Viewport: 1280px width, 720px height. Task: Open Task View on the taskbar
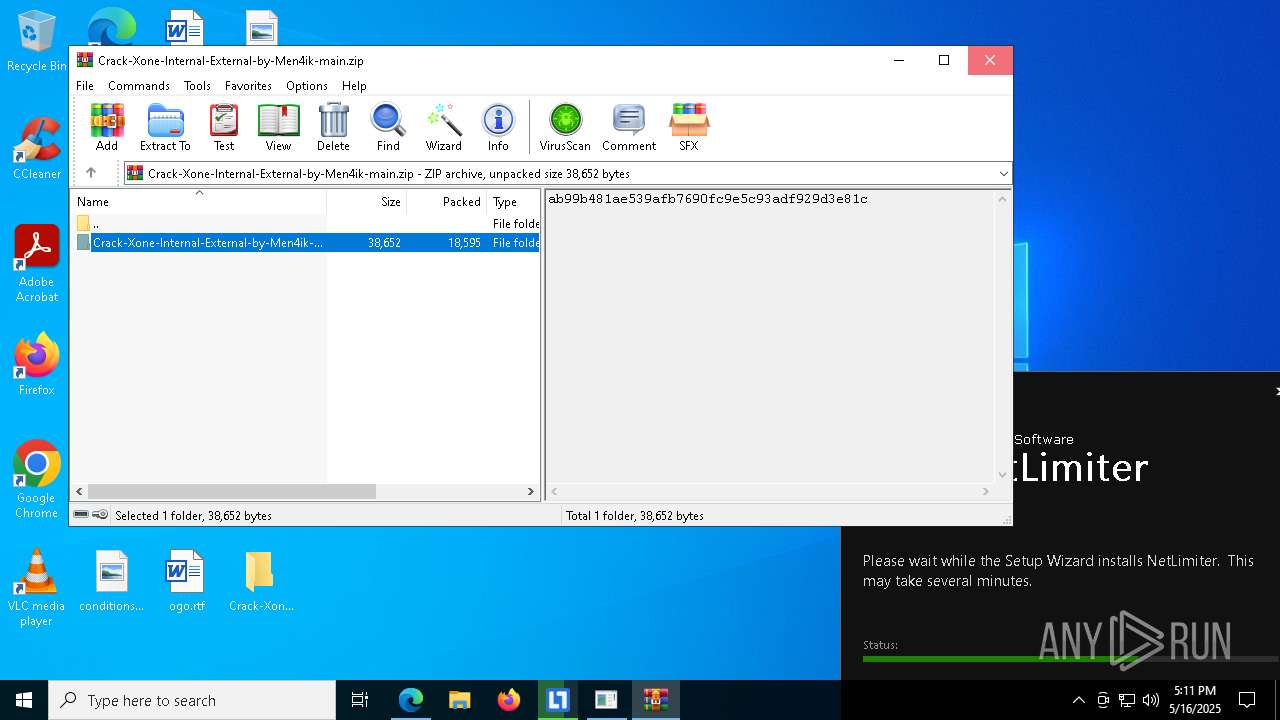pos(360,700)
